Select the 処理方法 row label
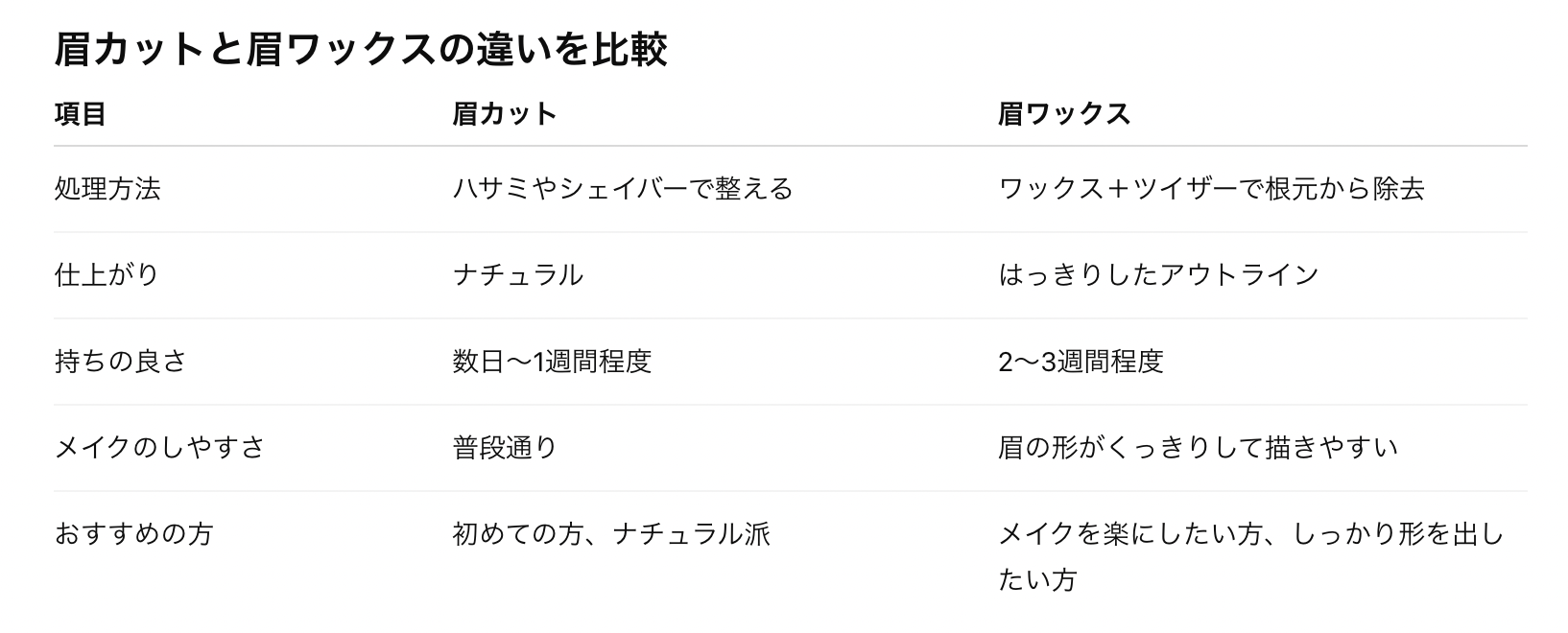The image size is (1568, 633). click(x=107, y=188)
